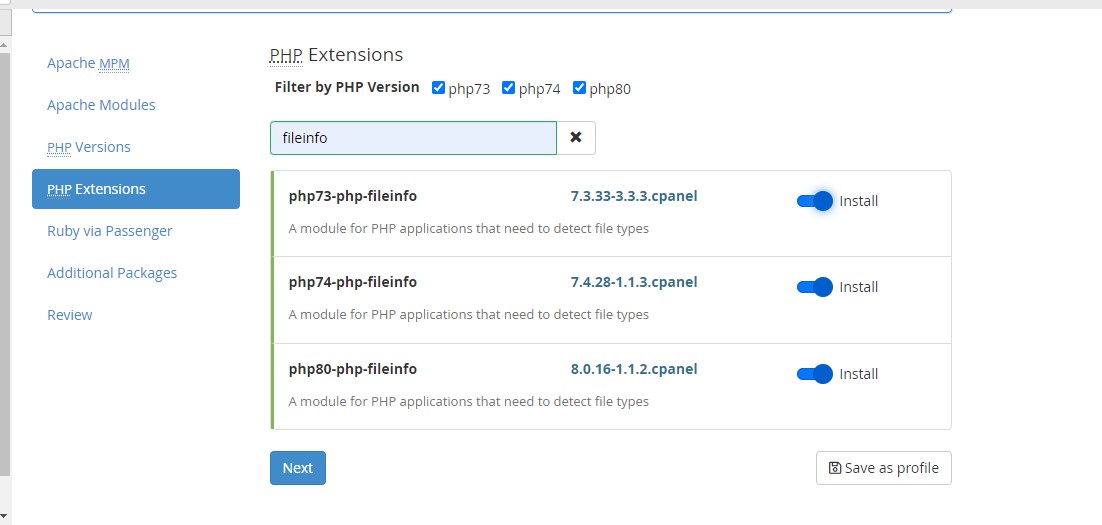Click version link 8.0.16-1.1.2.cpanel
1102x525 pixels.
[634, 369]
